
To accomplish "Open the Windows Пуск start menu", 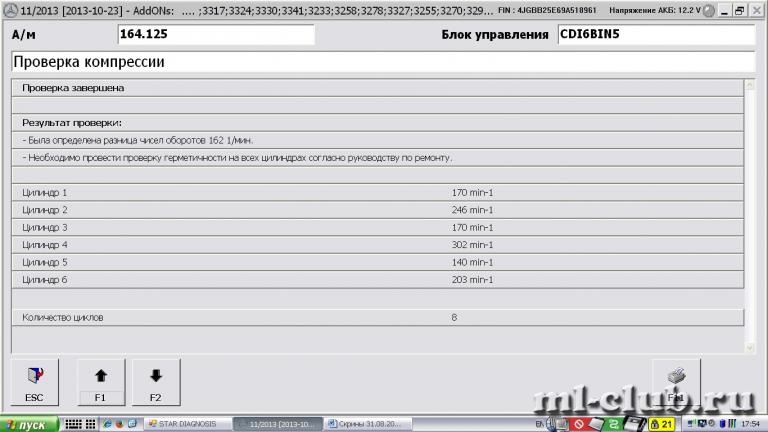I will click(x=29, y=424).
